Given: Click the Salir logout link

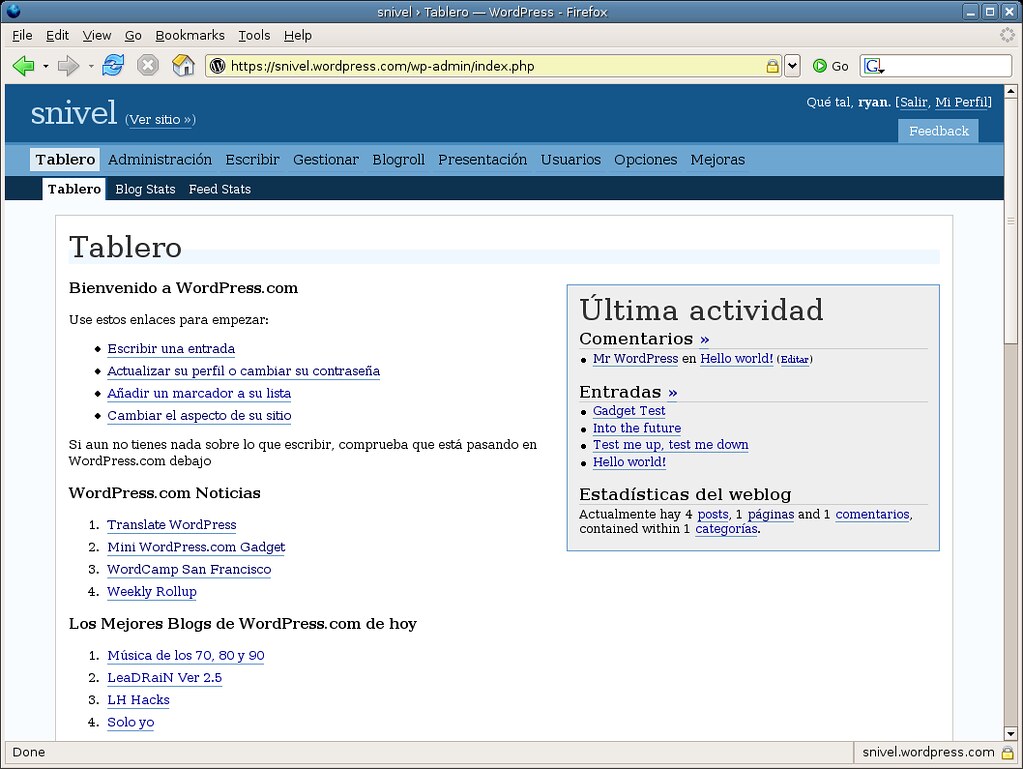Looking at the screenshot, I should tap(913, 102).
